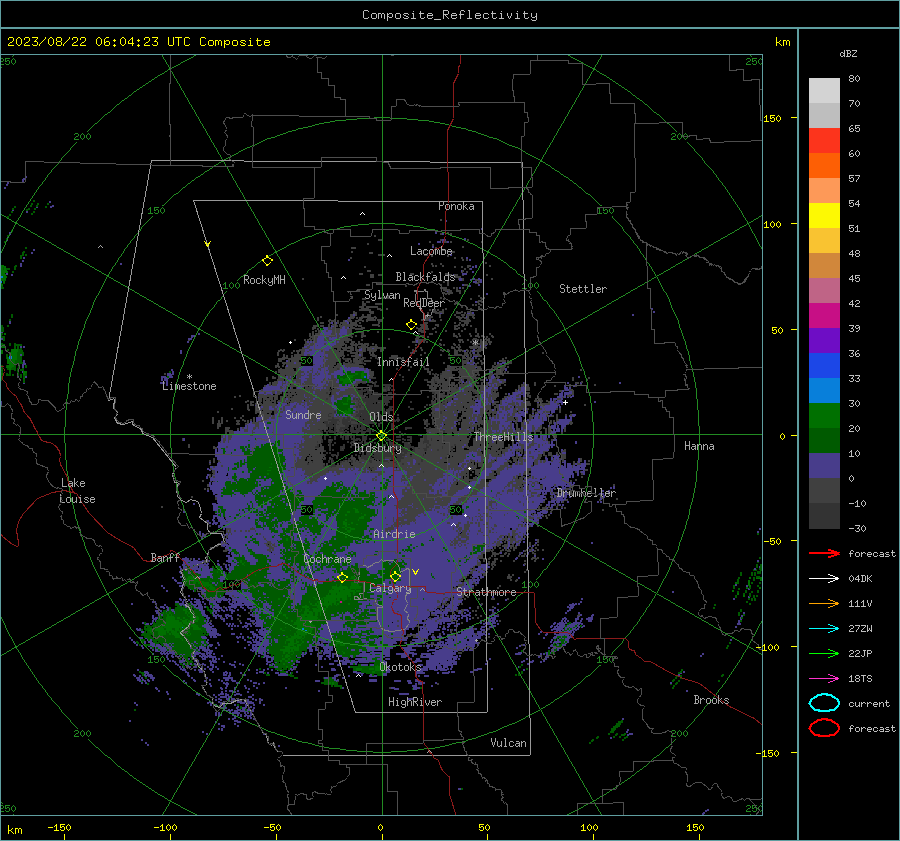This screenshot has width=900, height=841.
Task: Click the RedDeer city label
Action: [x=424, y=303]
